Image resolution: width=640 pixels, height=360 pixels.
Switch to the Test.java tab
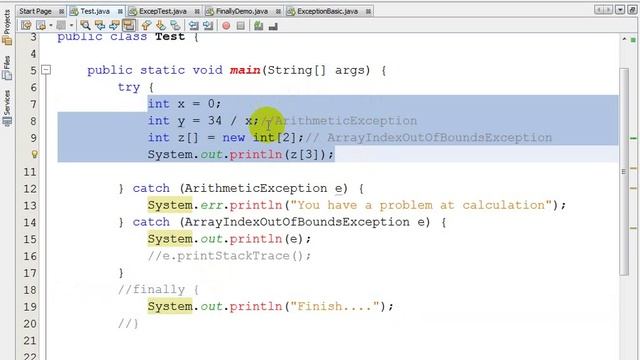coord(94,11)
